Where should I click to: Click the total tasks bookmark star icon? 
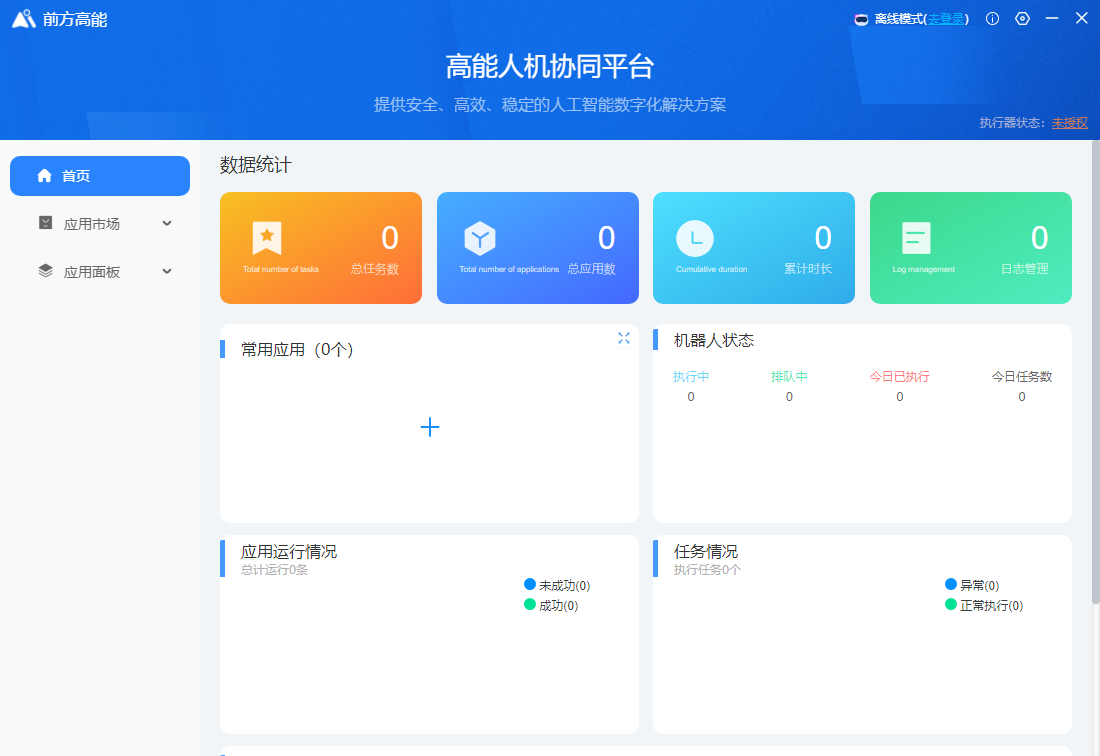tap(267, 238)
